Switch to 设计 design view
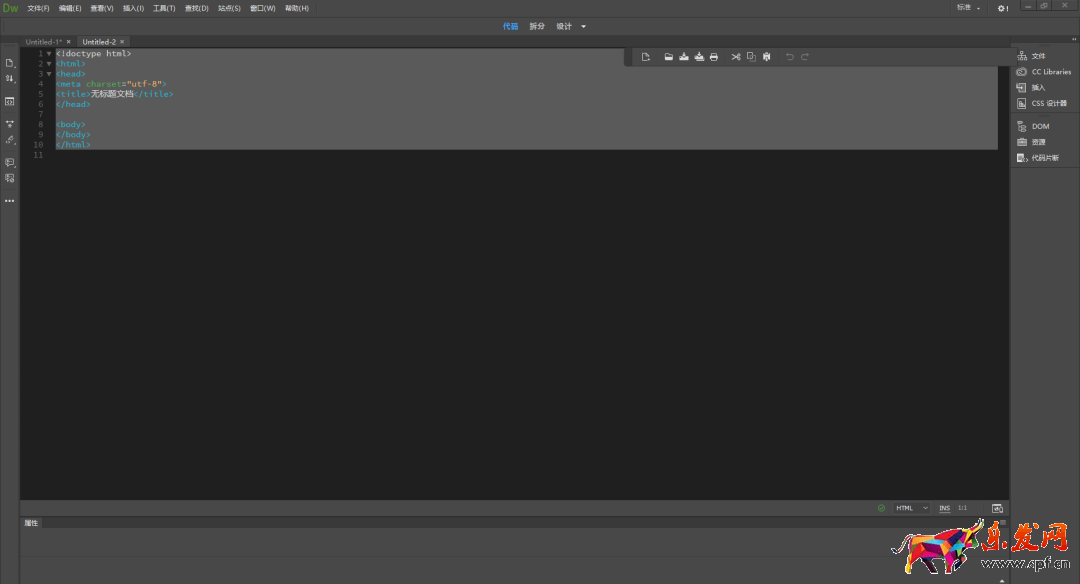This screenshot has width=1080, height=584. (564, 26)
